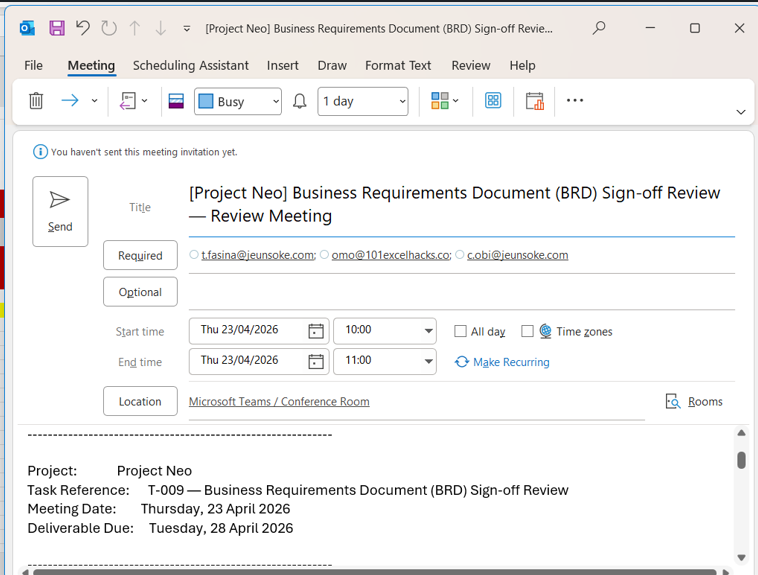Forward the meeting with the blue arrow
758x575 pixels.
click(70, 101)
